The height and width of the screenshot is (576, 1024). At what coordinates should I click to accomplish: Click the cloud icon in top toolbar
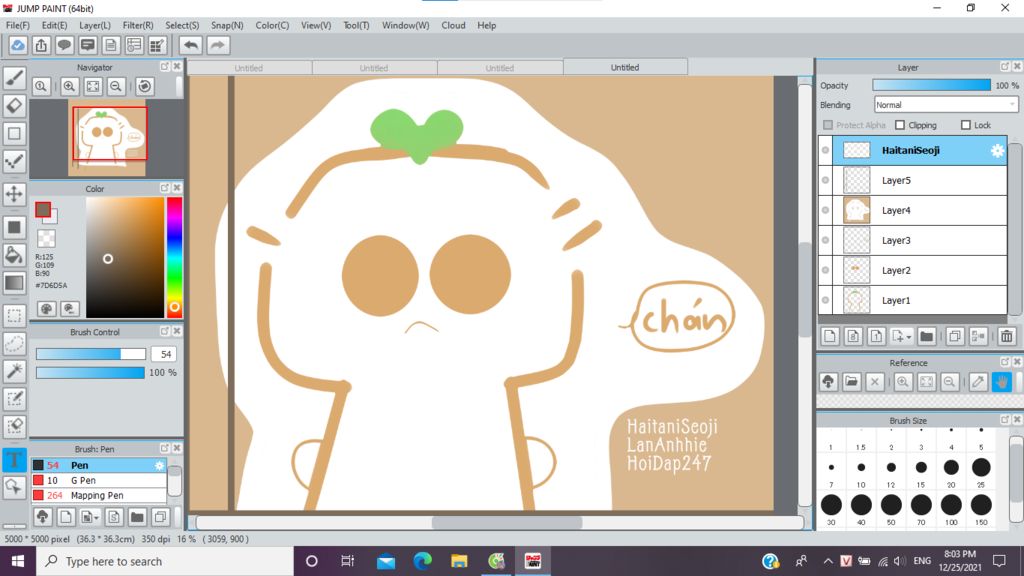[18, 45]
